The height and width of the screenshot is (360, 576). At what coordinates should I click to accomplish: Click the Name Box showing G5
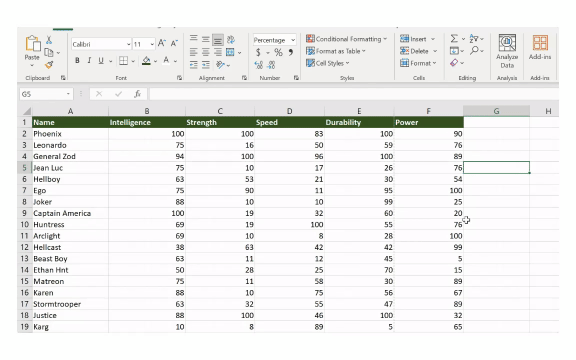(x=46, y=94)
